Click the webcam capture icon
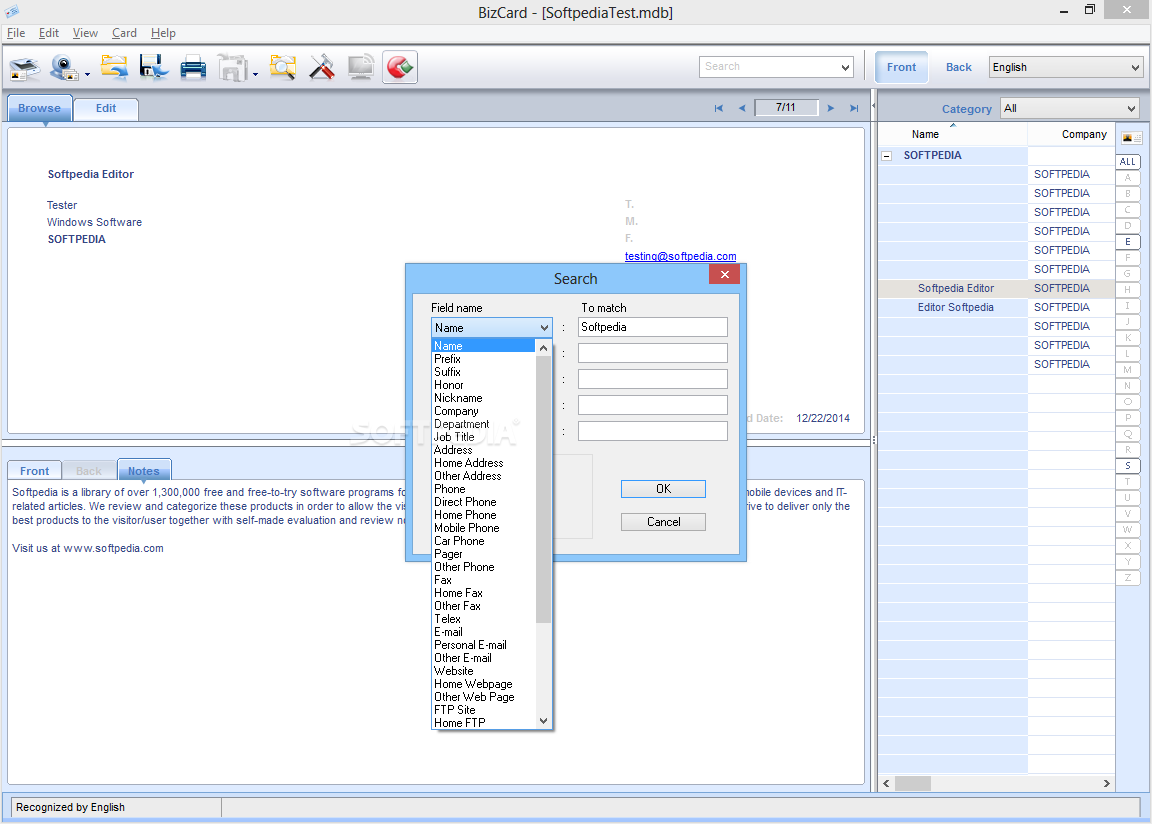Viewport: 1152px width, 824px height. [x=65, y=68]
